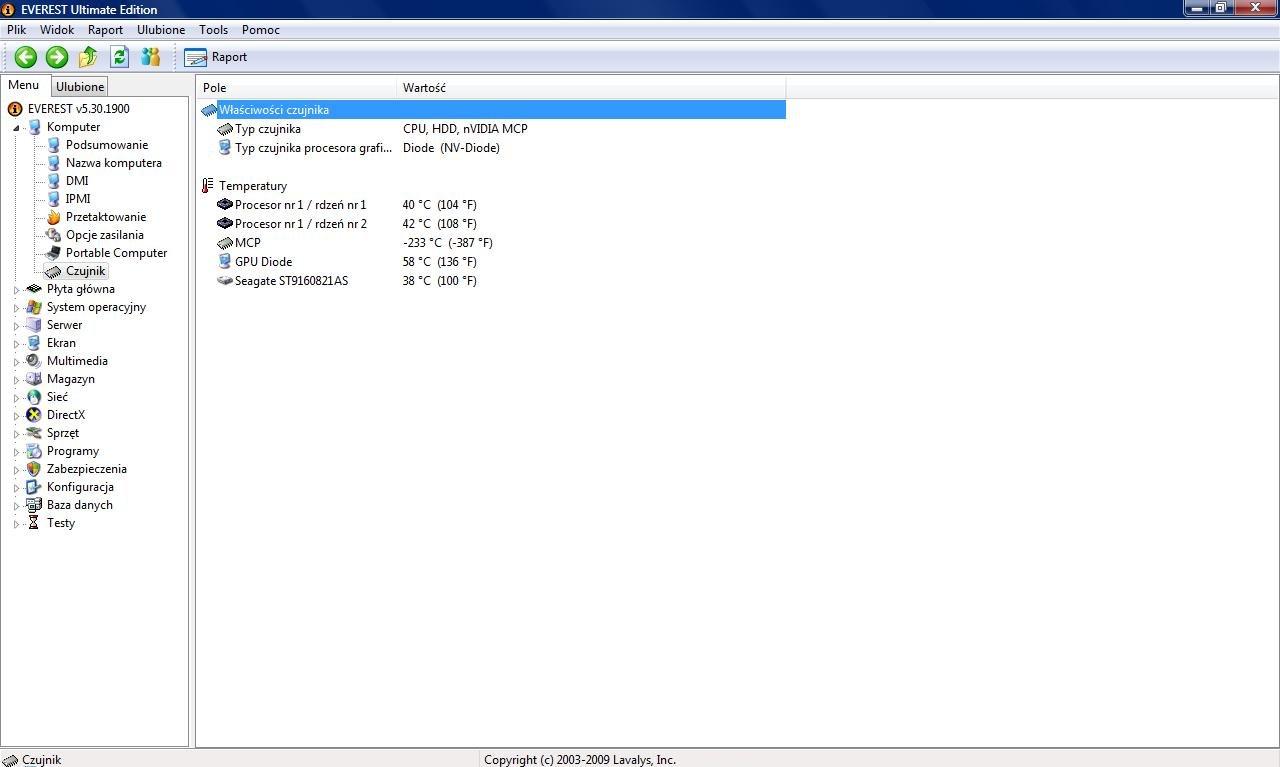This screenshot has width=1280, height=767.
Task: Select the Procesor nr 1 / rdzeń nr 2 row
Action: [x=493, y=224]
